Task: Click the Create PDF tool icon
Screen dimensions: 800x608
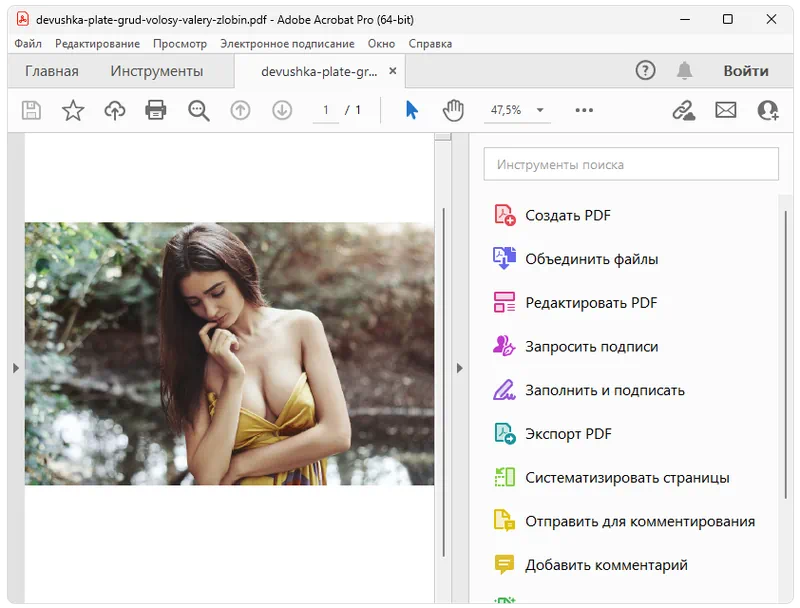Action: tap(505, 215)
